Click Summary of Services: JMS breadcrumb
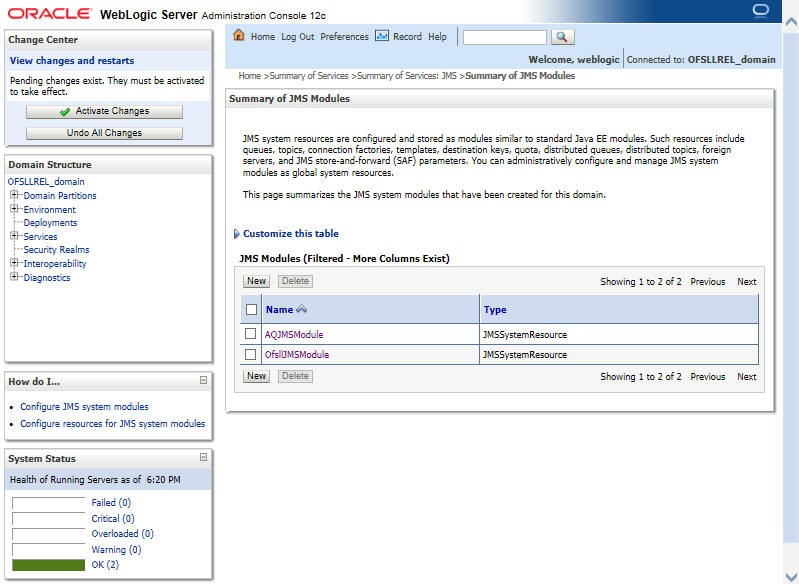The height and width of the screenshot is (584, 799). (407, 76)
